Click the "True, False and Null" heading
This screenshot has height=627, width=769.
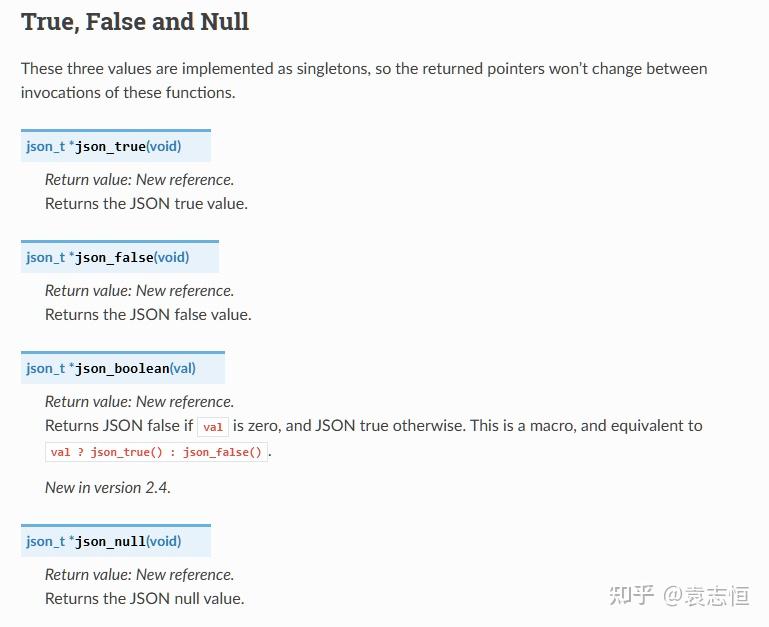(x=135, y=22)
